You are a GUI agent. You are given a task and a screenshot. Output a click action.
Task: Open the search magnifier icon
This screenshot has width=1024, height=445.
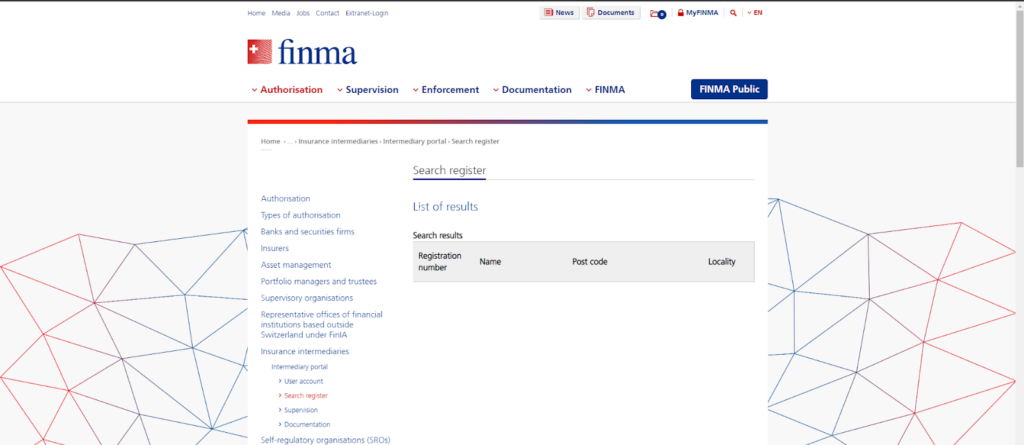click(733, 13)
